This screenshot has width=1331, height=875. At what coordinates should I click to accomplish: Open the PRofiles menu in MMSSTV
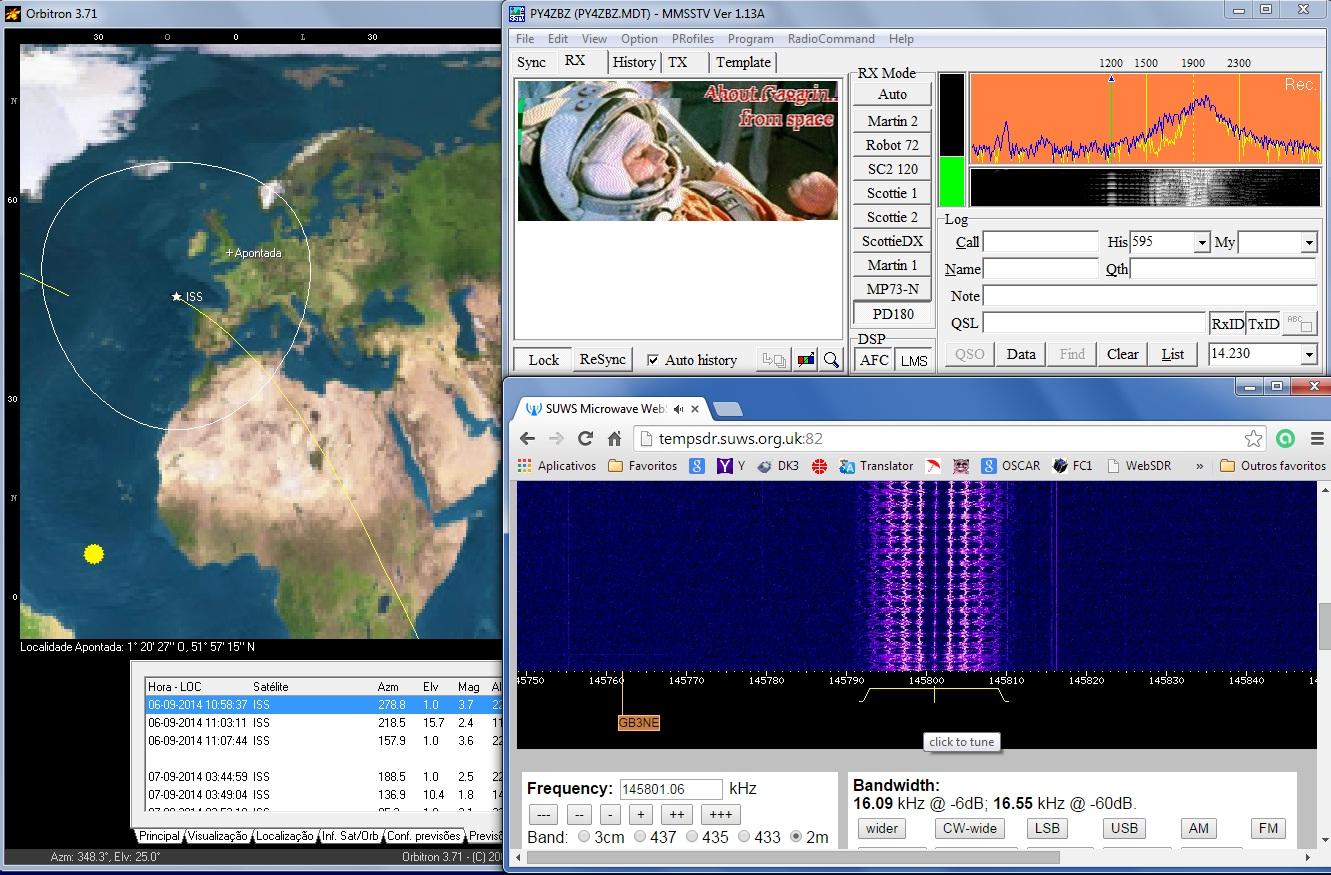[x=692, y=39]
